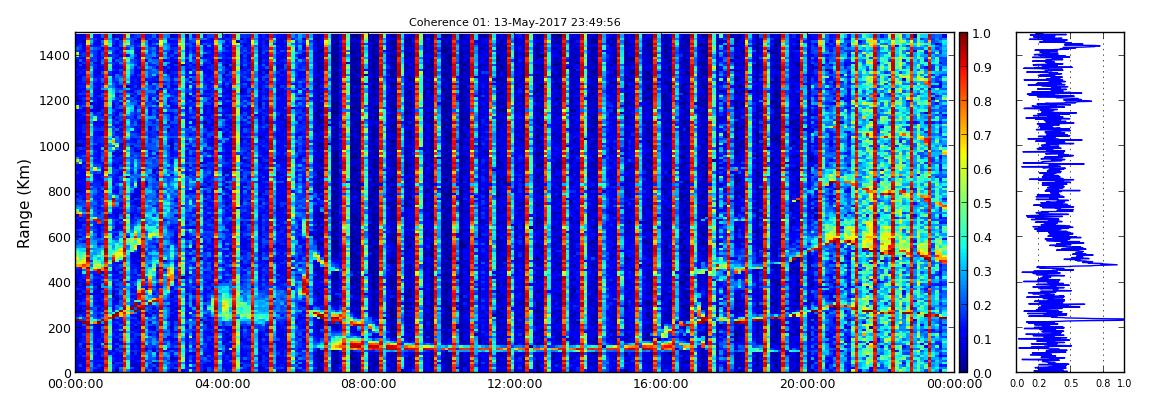This screenshot has height=407, width=1150.
Task: Click profile plot x-axis label 0.5
Action: 1071,384
